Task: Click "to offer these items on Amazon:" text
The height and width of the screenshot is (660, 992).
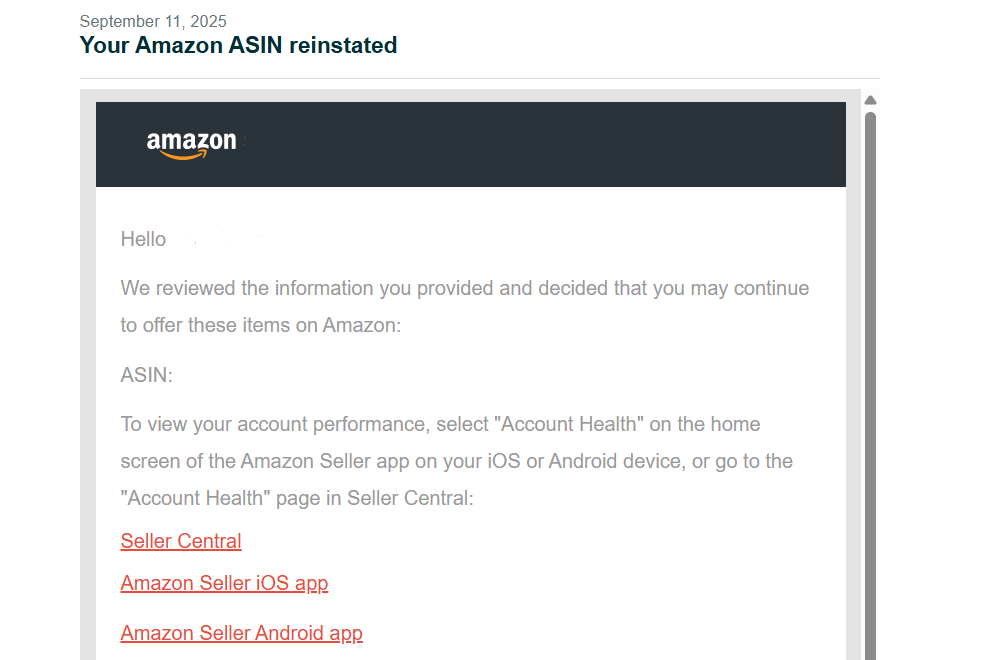Action: tap(261, 326)
